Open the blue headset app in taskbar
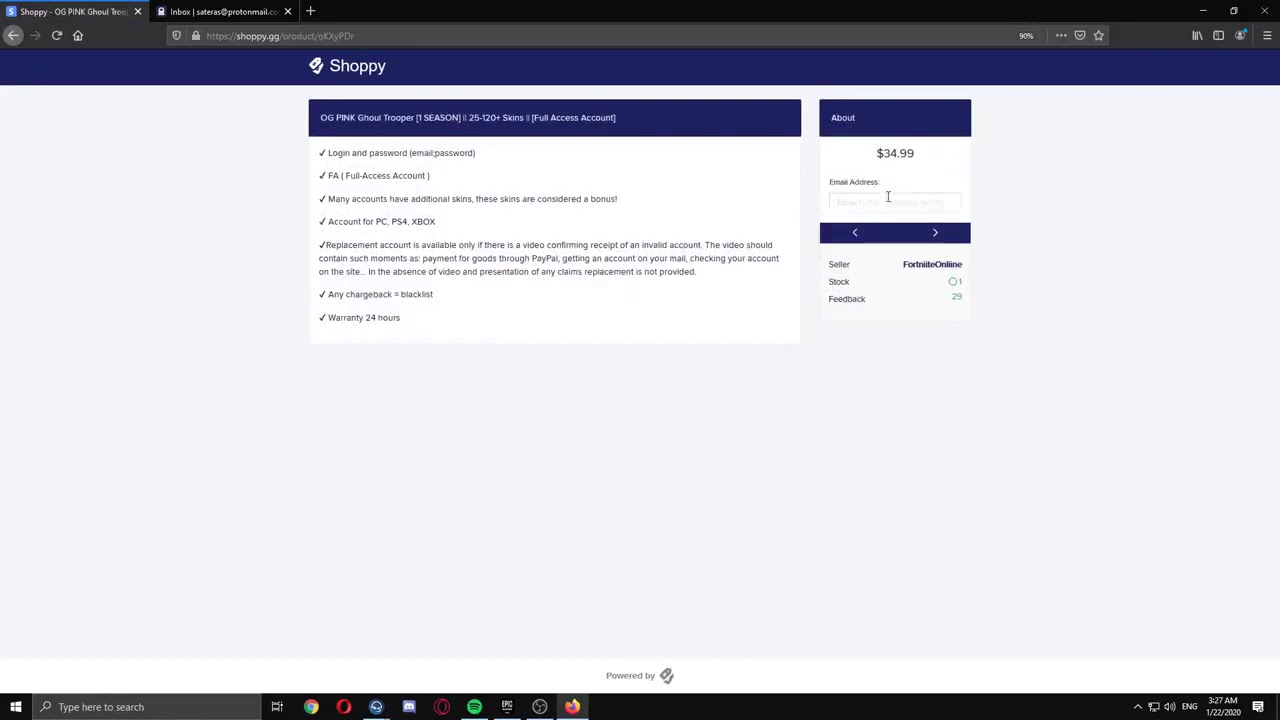The width and height of the screenshot is (1280, 720). [376, 707]
